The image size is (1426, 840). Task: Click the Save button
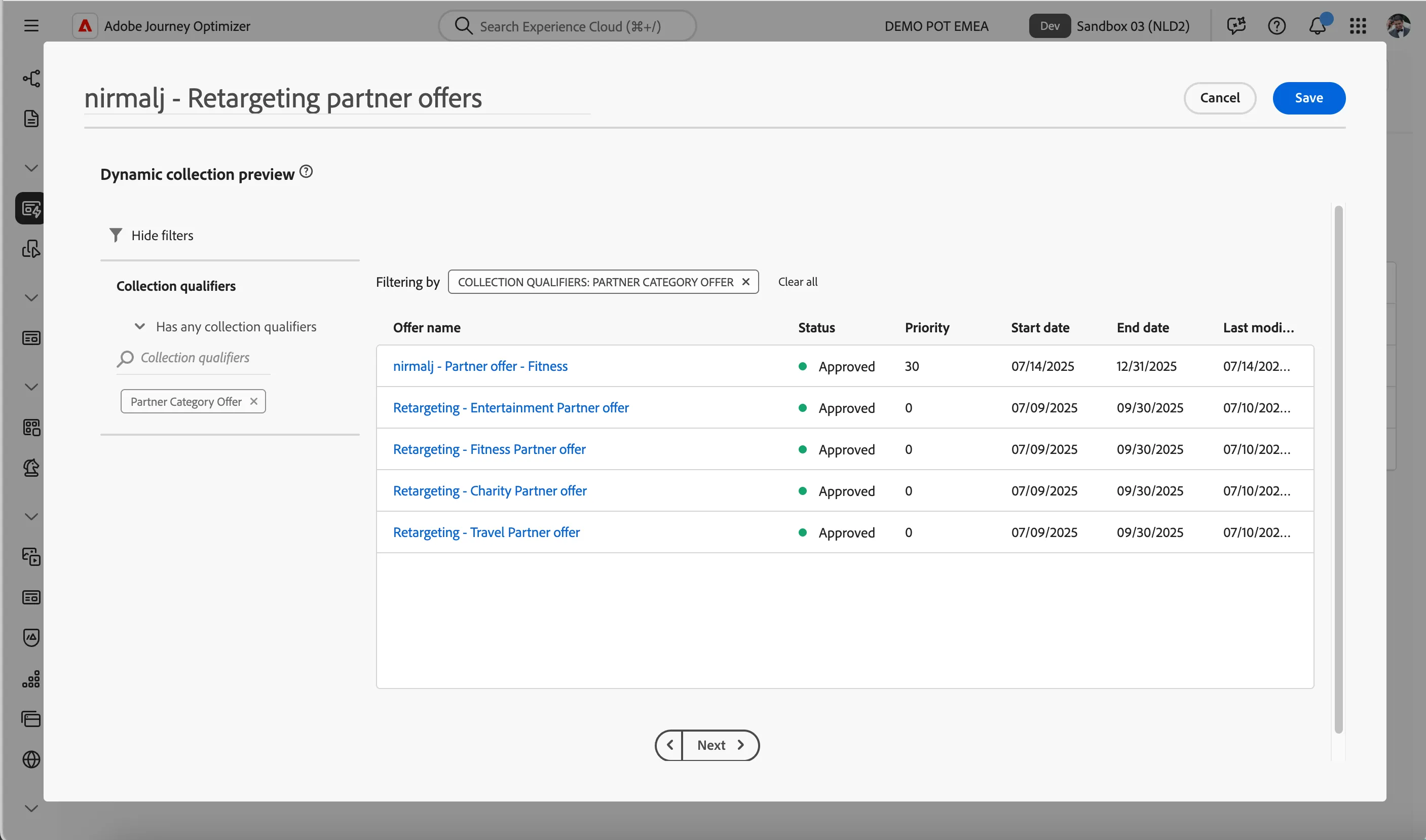click(1309, 98)
